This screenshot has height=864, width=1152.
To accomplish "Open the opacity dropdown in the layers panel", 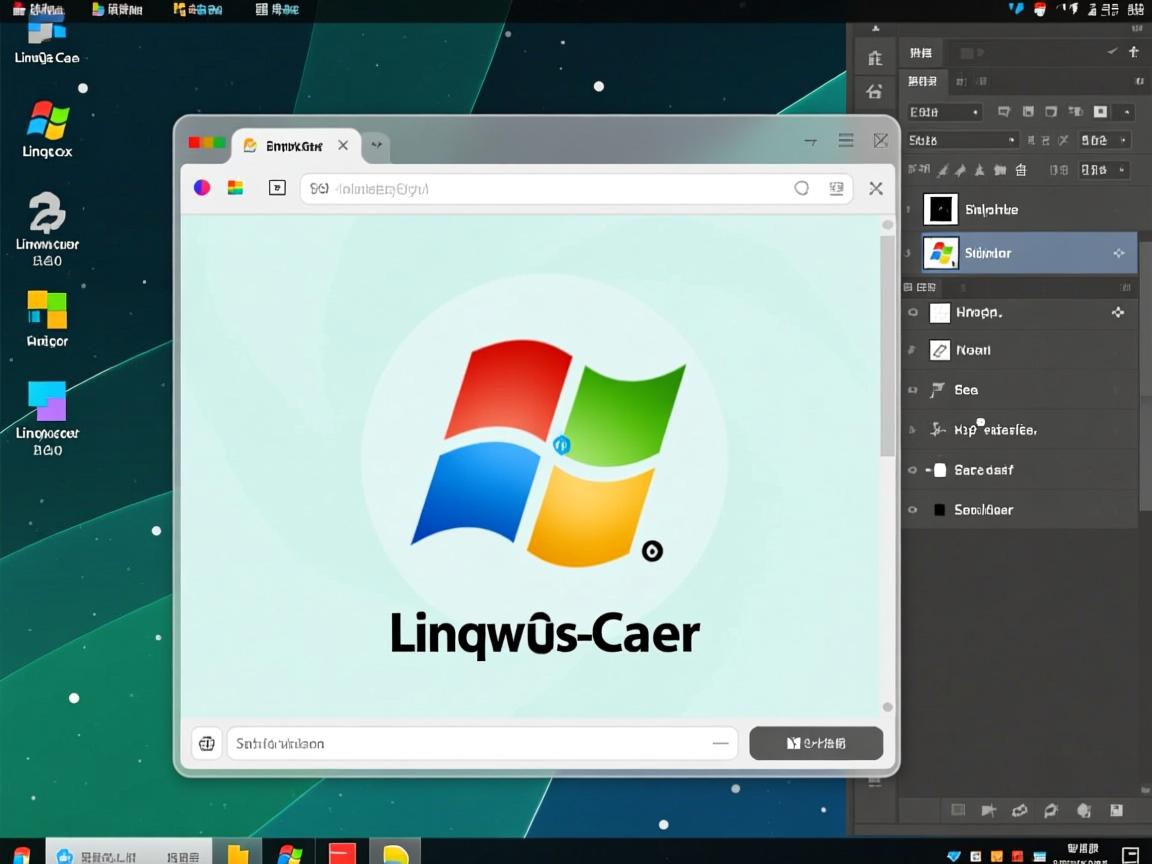I will pos(1104,140).
